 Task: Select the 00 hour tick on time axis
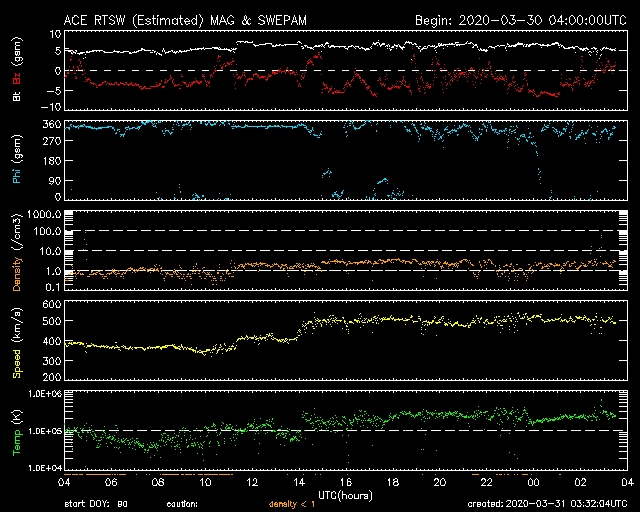tap(535, 482)
